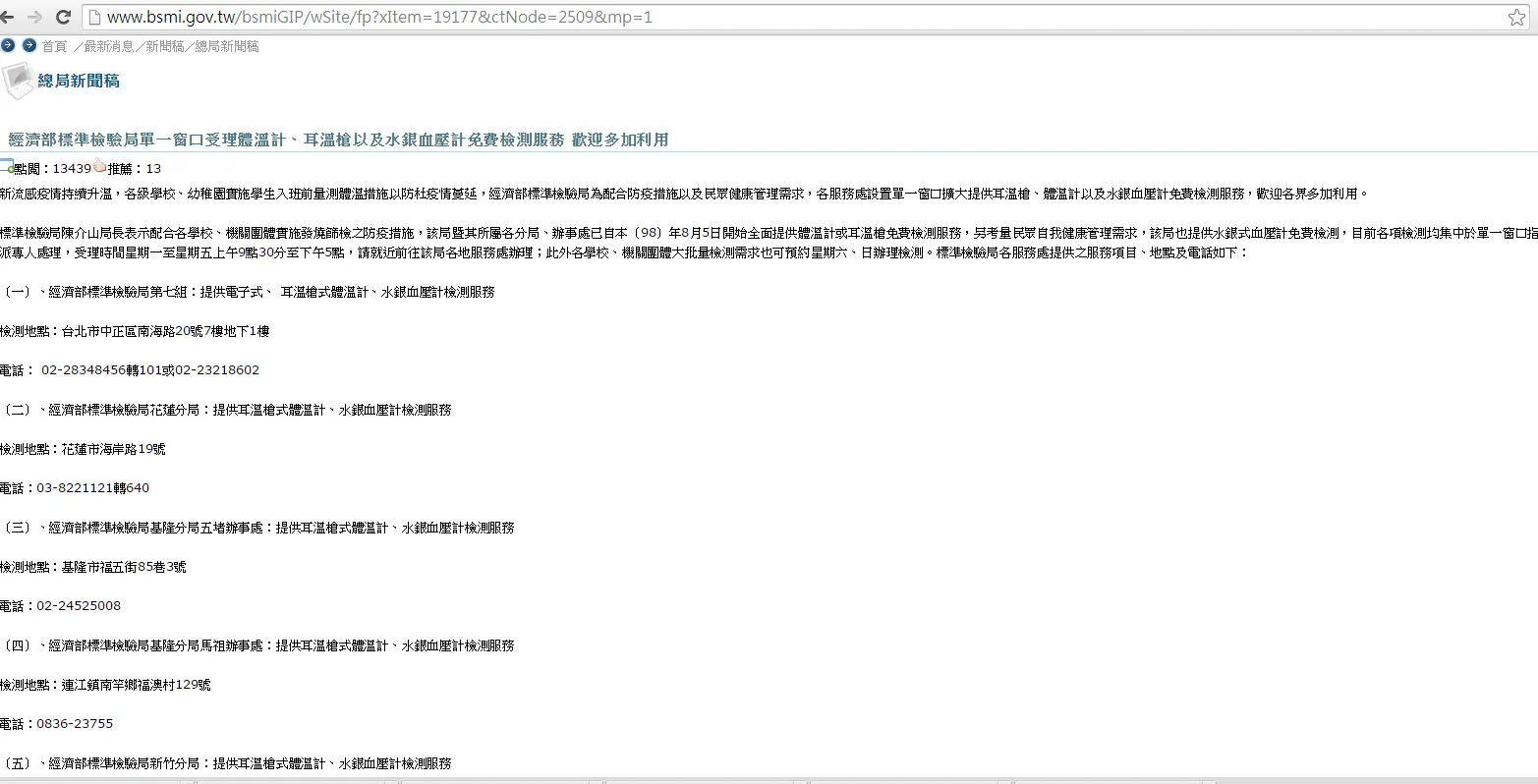The image size is (1538, 784).
Task: Click the first blue arrow icon in the breadcrumb
Action: 8,45
